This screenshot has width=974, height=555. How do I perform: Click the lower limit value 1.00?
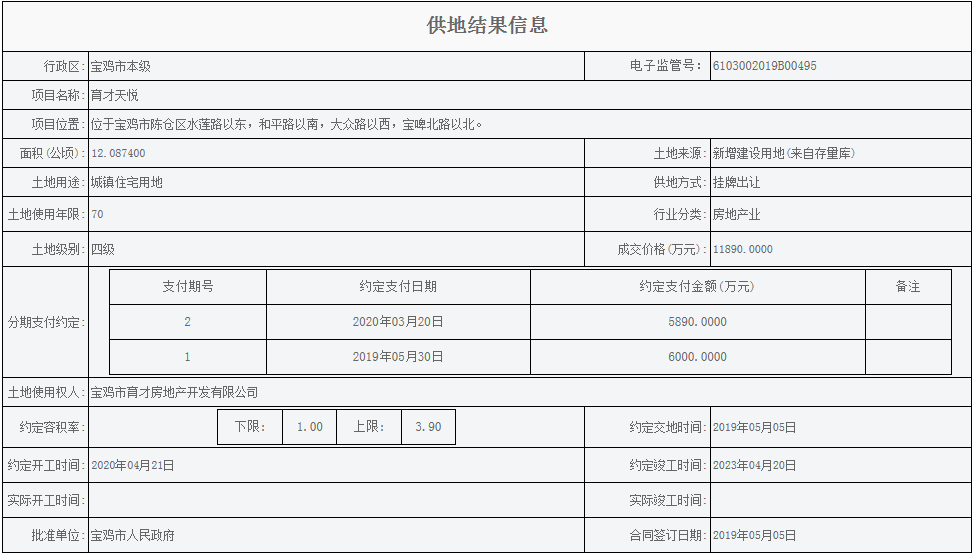(309, 427)
